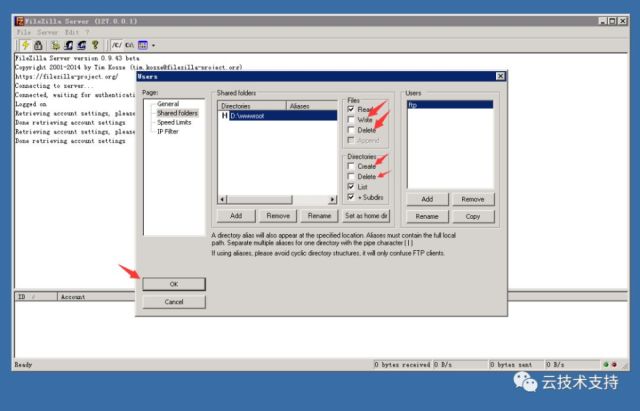Click Rename under Shared folders

[x=319, y=215]
